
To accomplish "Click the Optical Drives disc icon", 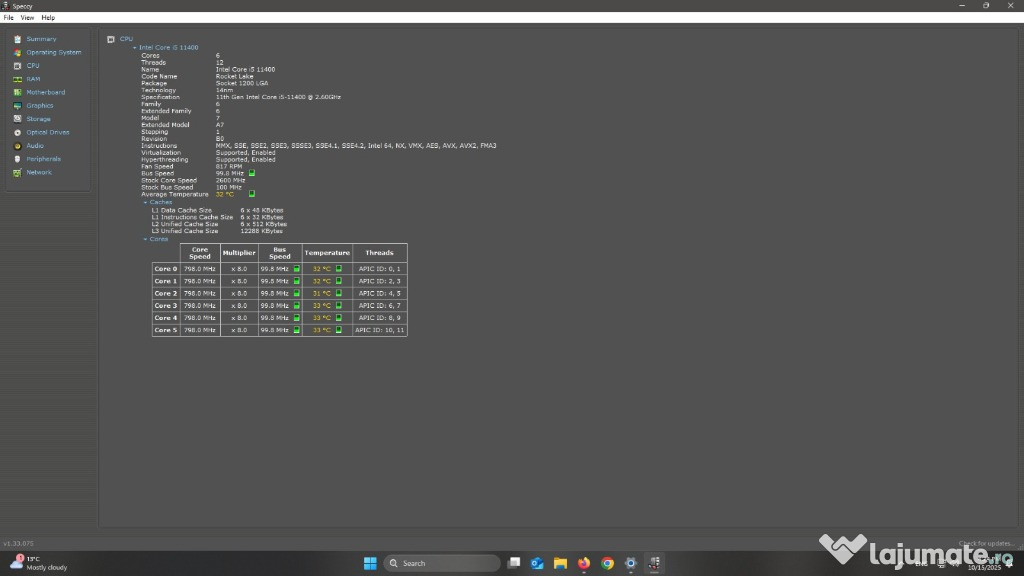I will (18, 132).
